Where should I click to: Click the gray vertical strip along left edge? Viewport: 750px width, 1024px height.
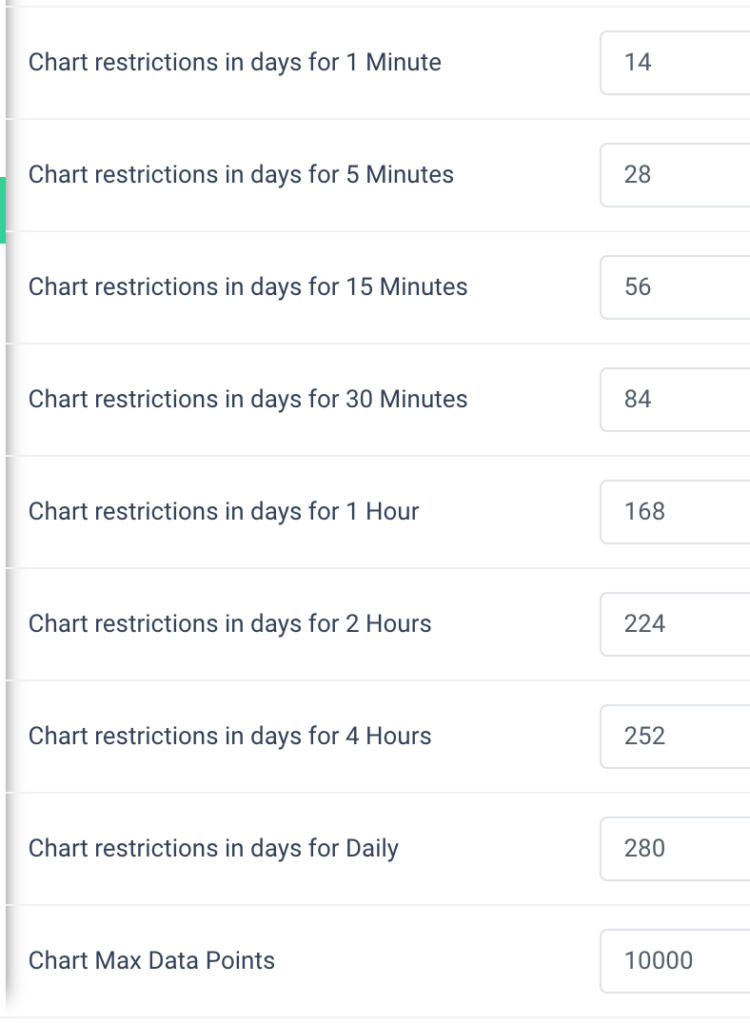tap(5, 600)
